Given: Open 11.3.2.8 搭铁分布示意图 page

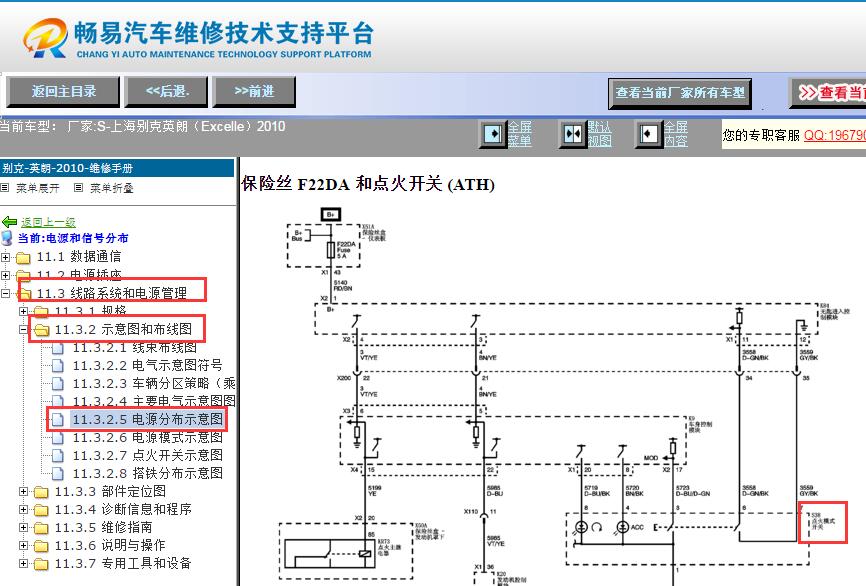Looking at the screenshot, I should pyautogui.click(x=147, y=473).
